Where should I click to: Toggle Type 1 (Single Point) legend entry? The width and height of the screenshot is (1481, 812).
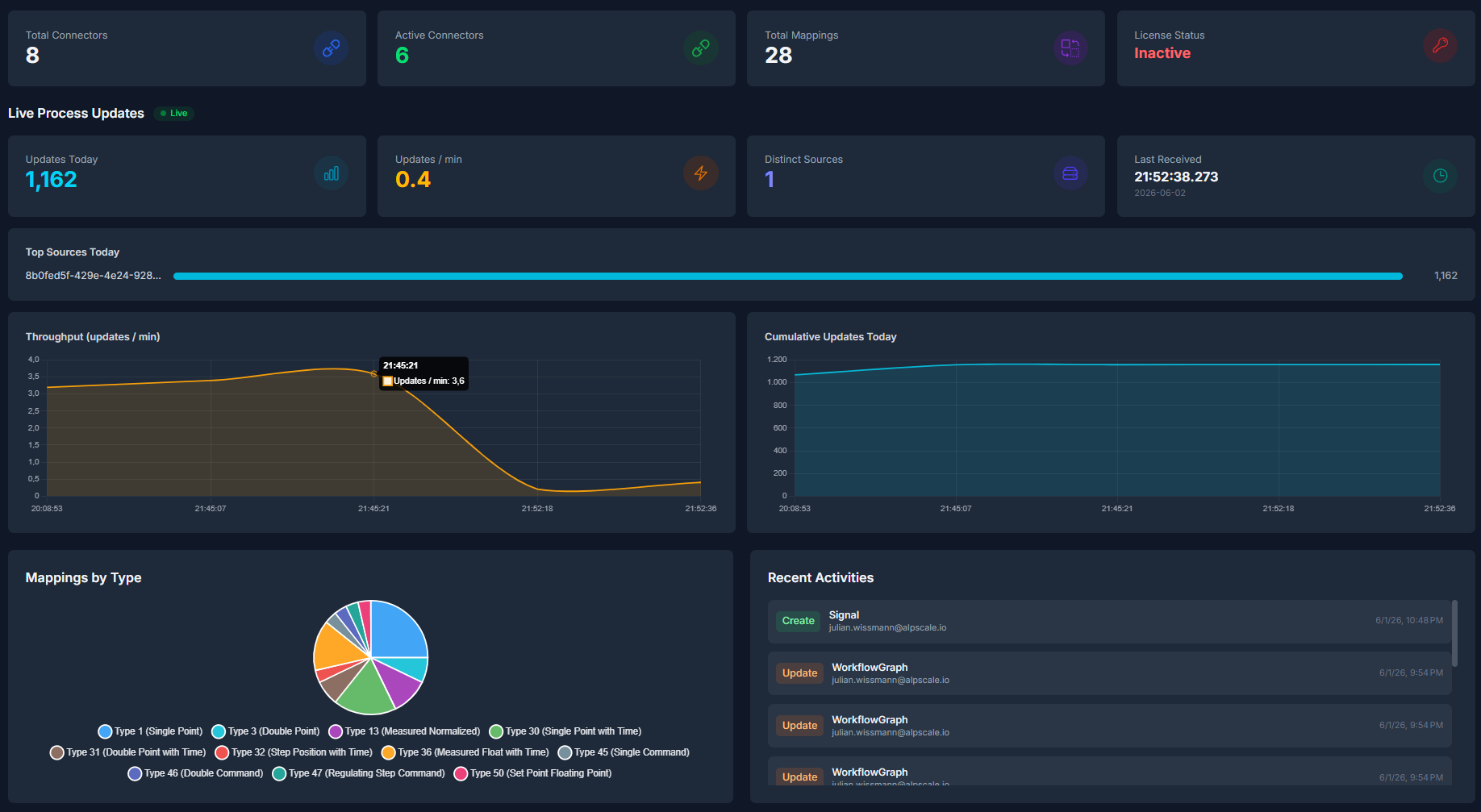pos(150,731)
